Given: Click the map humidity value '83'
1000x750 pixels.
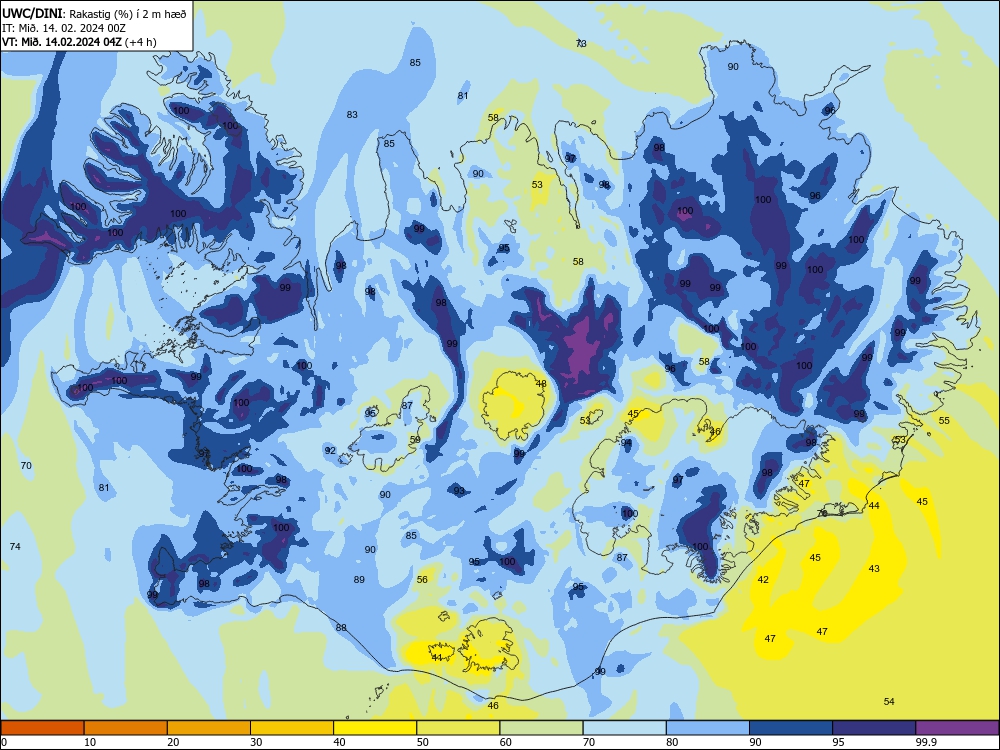Looking at the screenshot, I should [352, 115].
